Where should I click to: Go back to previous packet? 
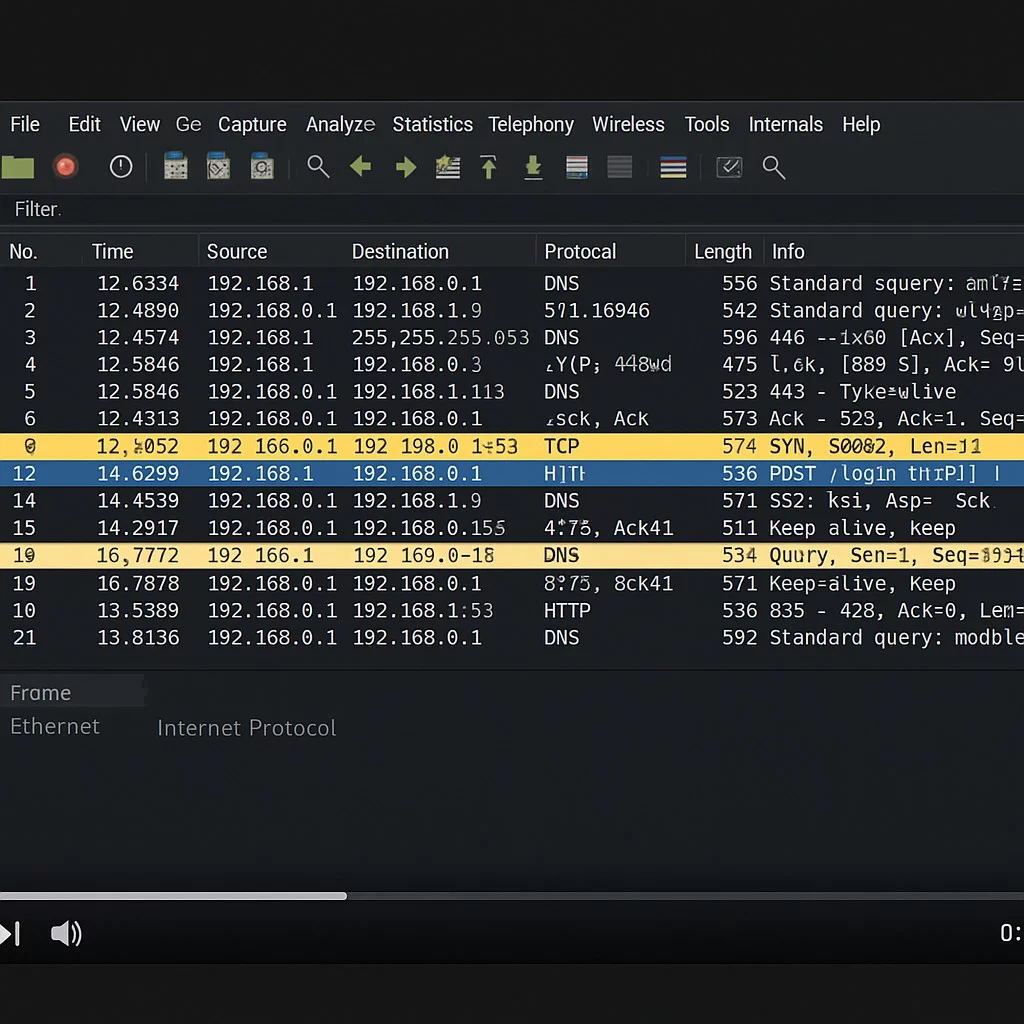pyautogui.click(x=361, y=167)
